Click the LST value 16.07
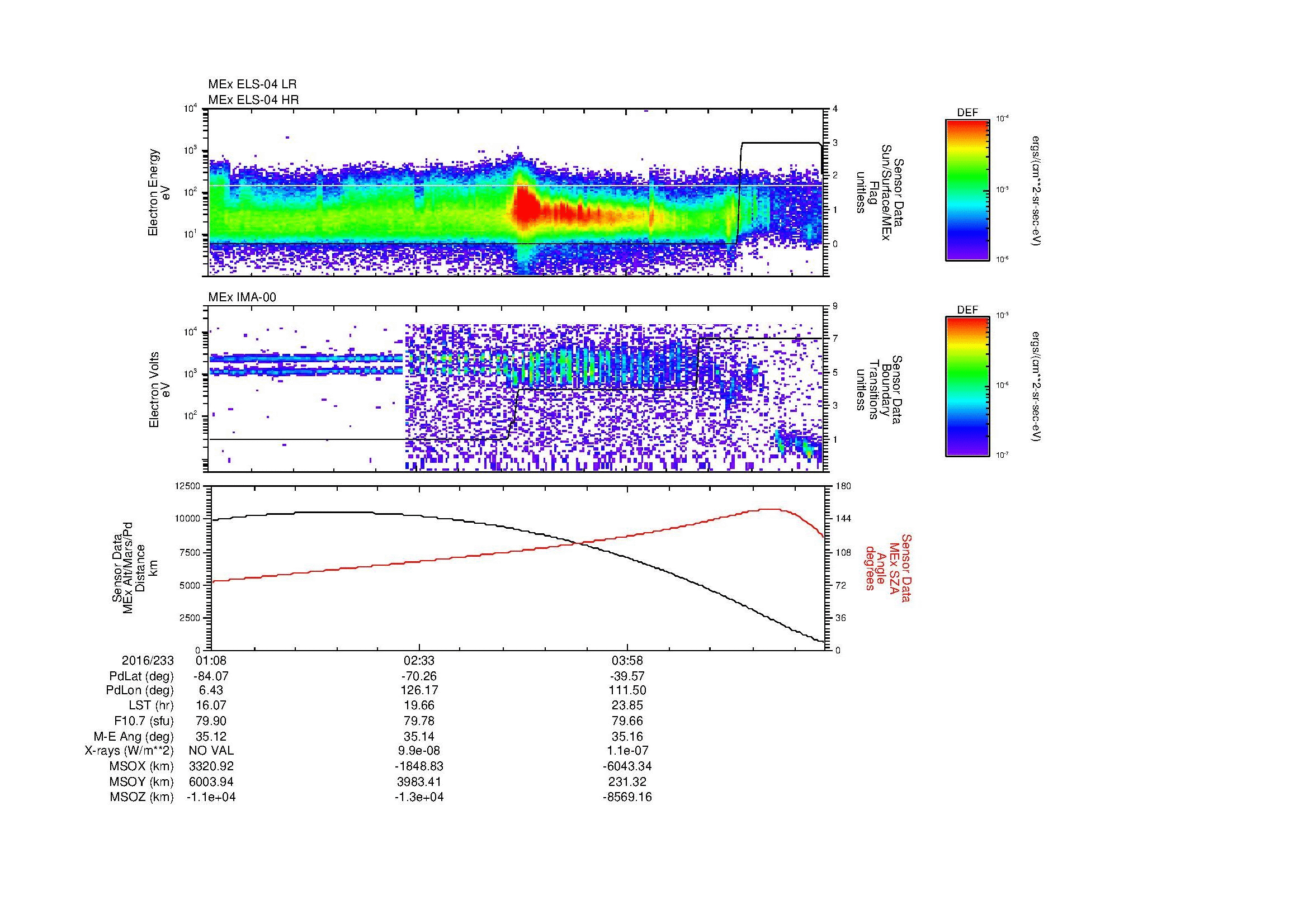This screenshot has width=1308, height=924. click(x=211, y=705)
